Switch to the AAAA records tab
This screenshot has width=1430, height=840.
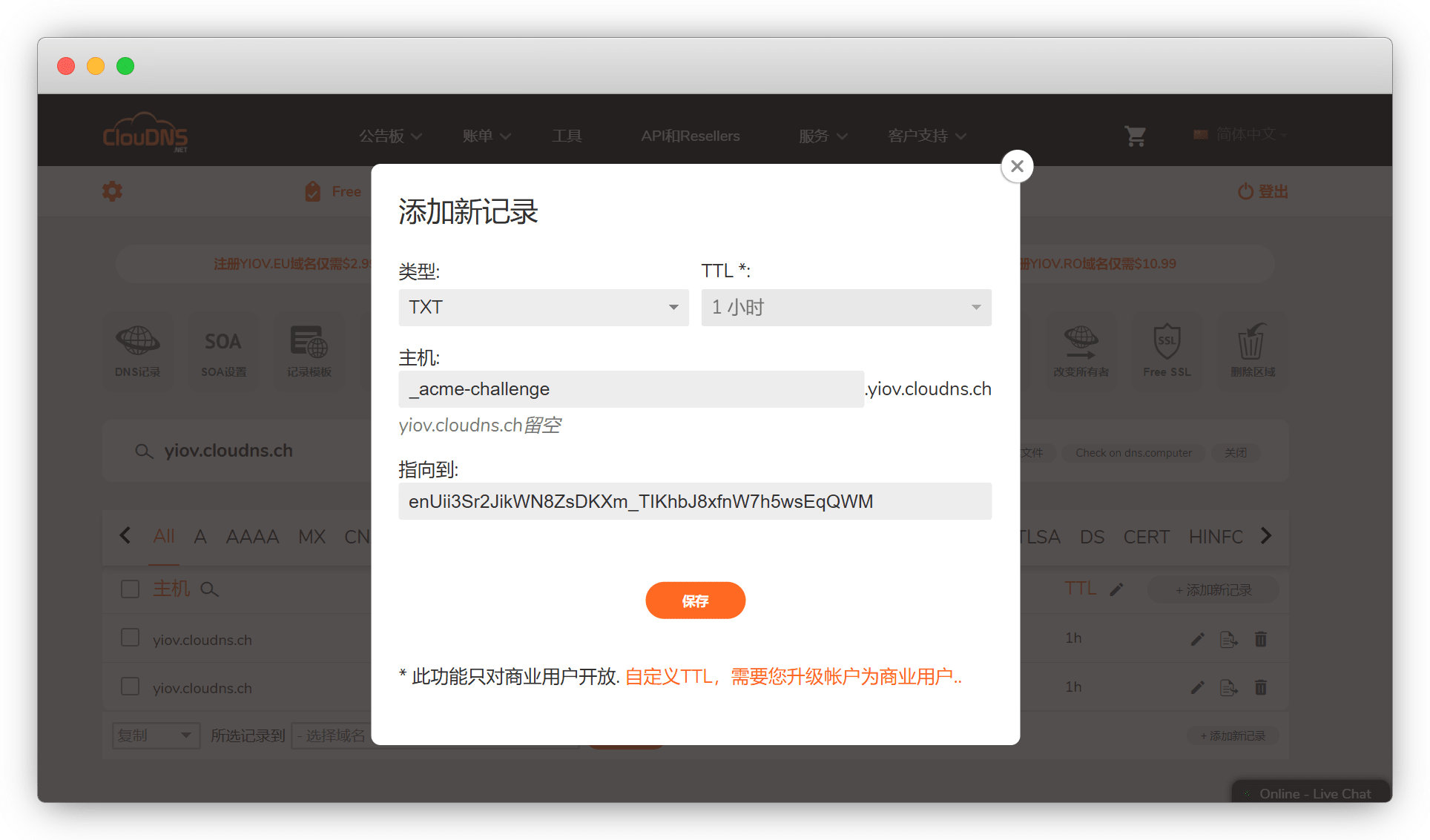click(x=252, y=536)
